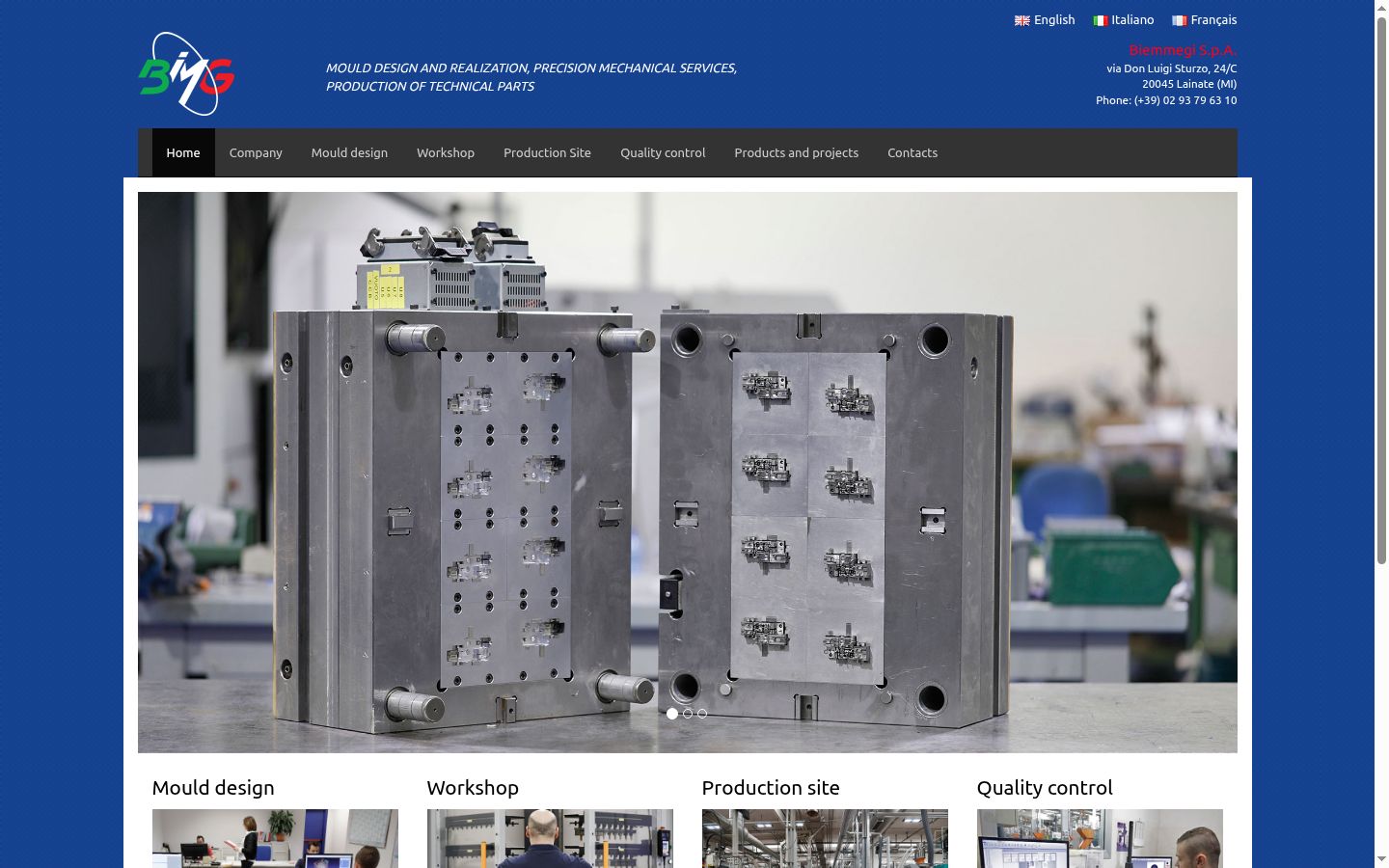Switch to the third slideshow dot
Image resolution: width=1389 pixels, height=868 pixels.
coord(702,714)
